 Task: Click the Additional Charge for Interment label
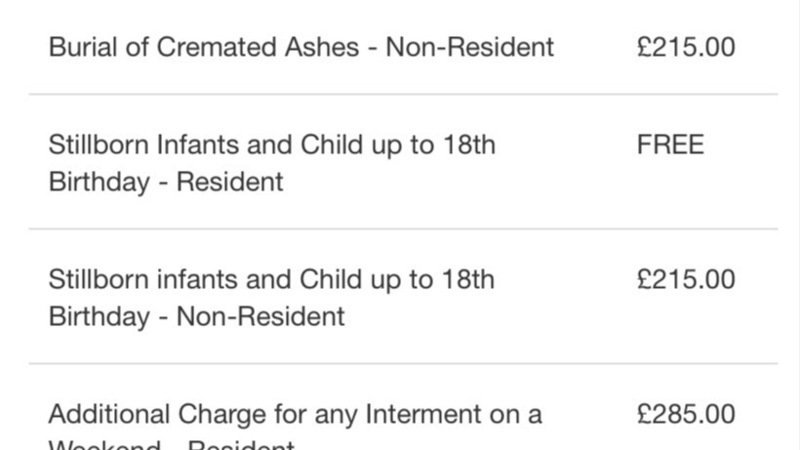click(x=295, y=414)
